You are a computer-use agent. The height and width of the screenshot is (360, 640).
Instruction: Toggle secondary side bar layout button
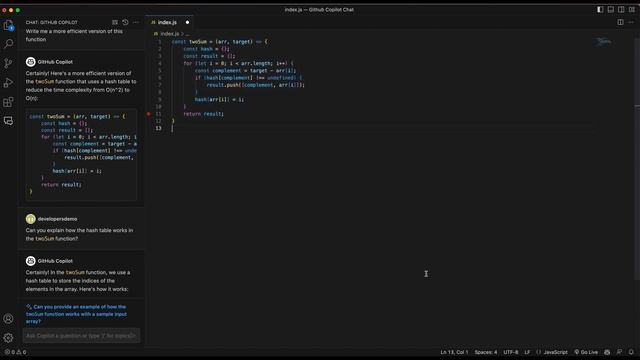pyautogui.click(x=621, y=9)
